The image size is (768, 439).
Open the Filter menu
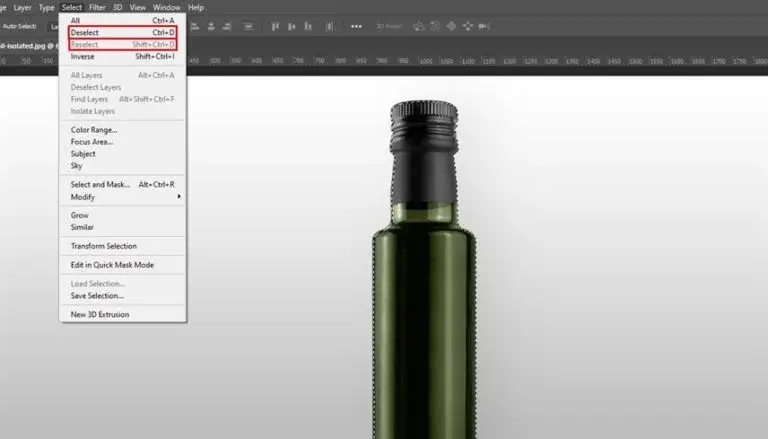tap(97, 7)
